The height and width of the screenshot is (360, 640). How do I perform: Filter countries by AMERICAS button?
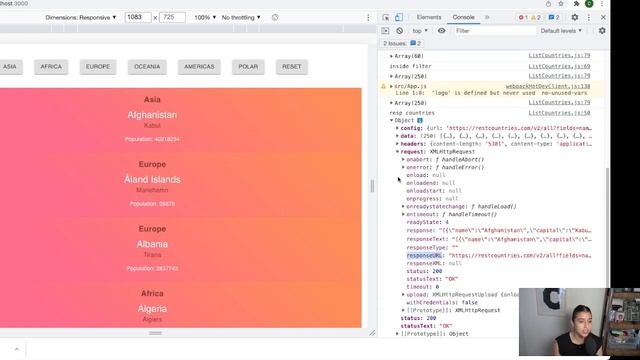pyautogui.click(x=199, y=67)
